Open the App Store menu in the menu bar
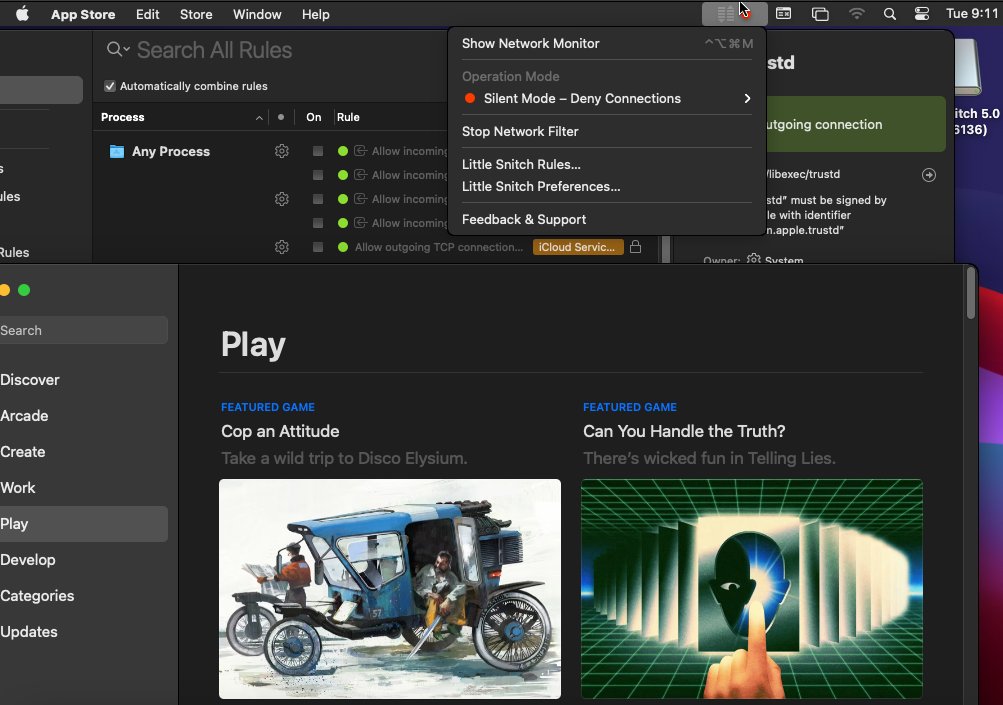Image resolution: width=1003 pixels, height=705 pixels. (x=83, y=14)
